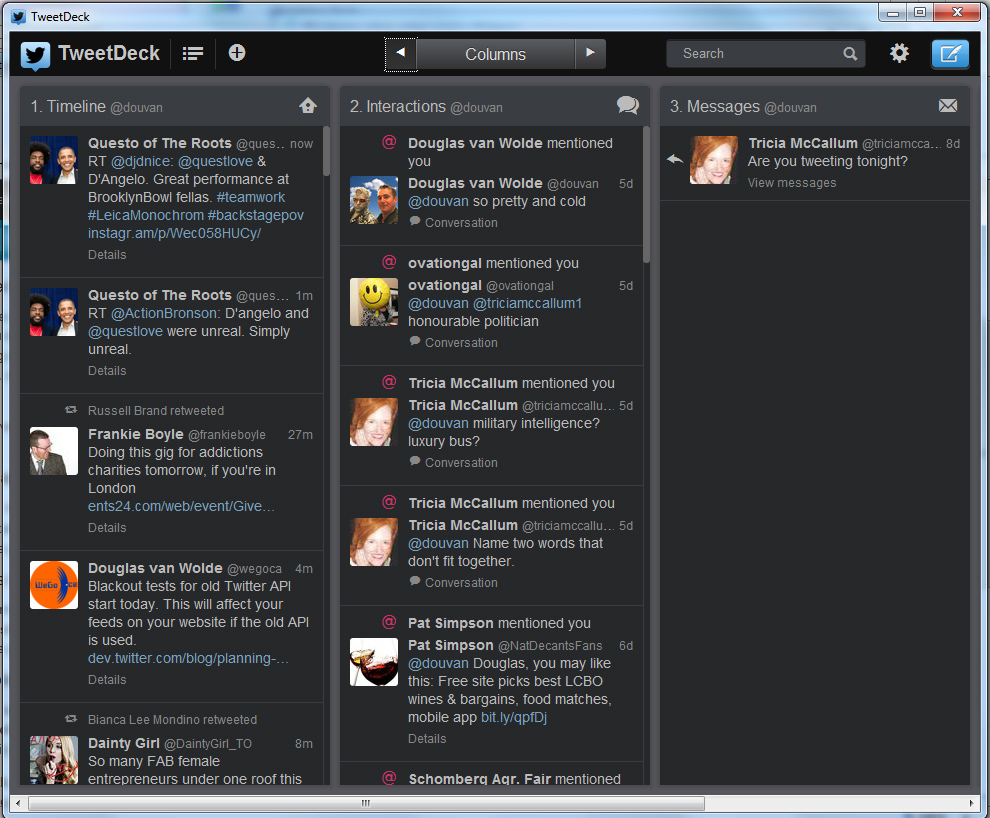Open the Columns button
Image resolution: width=990 pixels, height=818 pixels.
click(496, 54)
